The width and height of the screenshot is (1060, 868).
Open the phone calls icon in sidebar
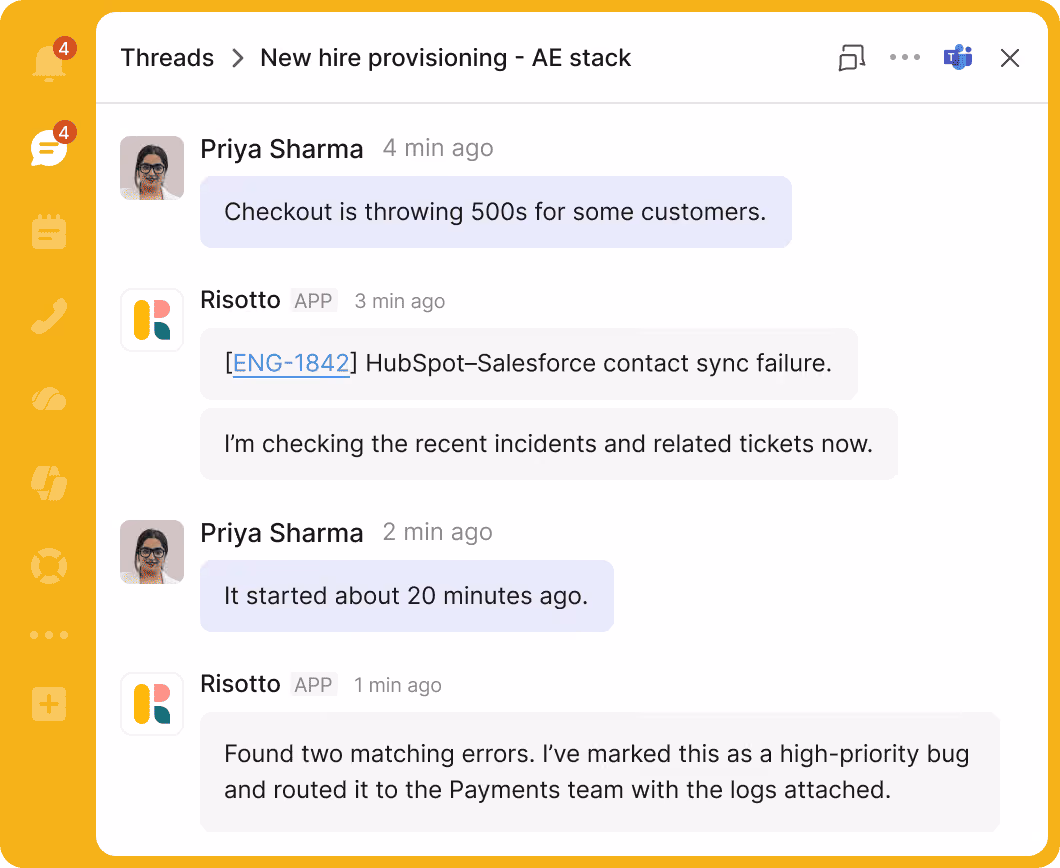click(x=49, y=316)
